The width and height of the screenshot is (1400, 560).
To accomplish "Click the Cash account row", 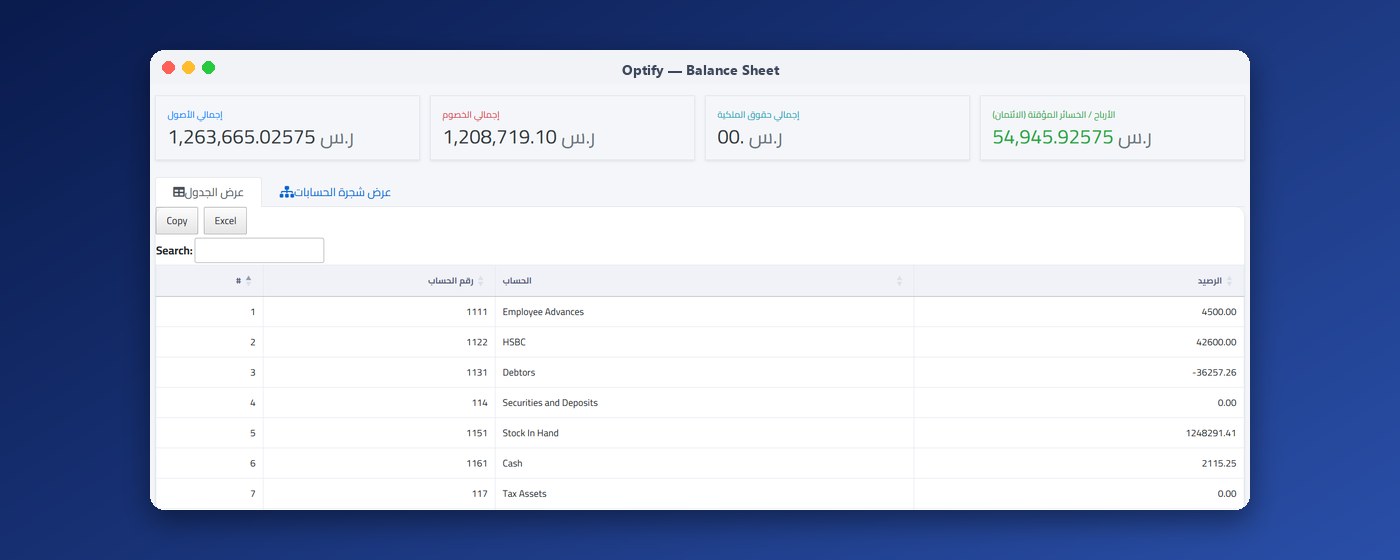I will [x=700, y=463].
